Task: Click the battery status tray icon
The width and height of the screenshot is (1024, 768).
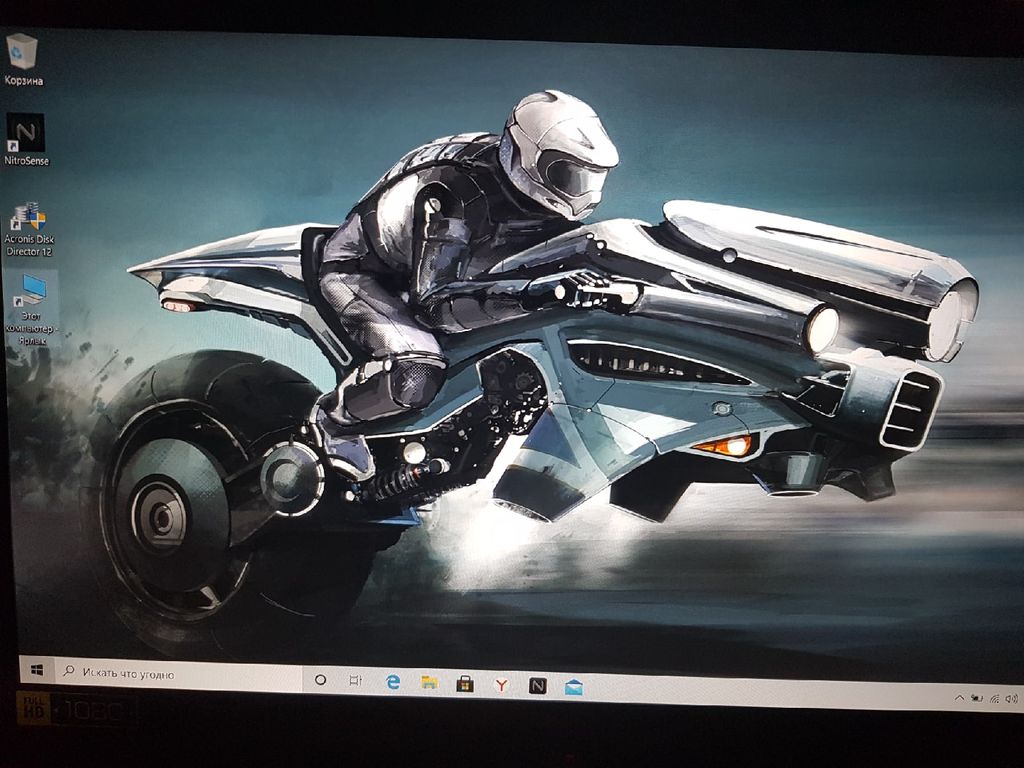Action: (x=976, y=697)
